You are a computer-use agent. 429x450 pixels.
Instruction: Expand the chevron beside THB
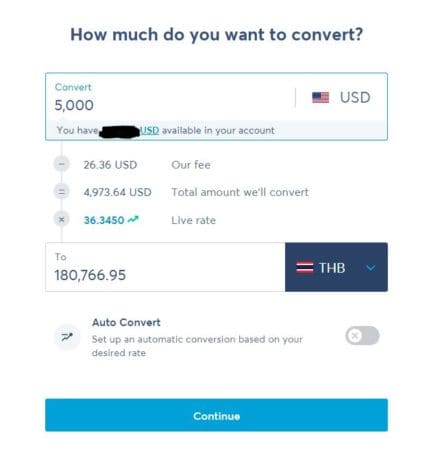pos(371,268)
